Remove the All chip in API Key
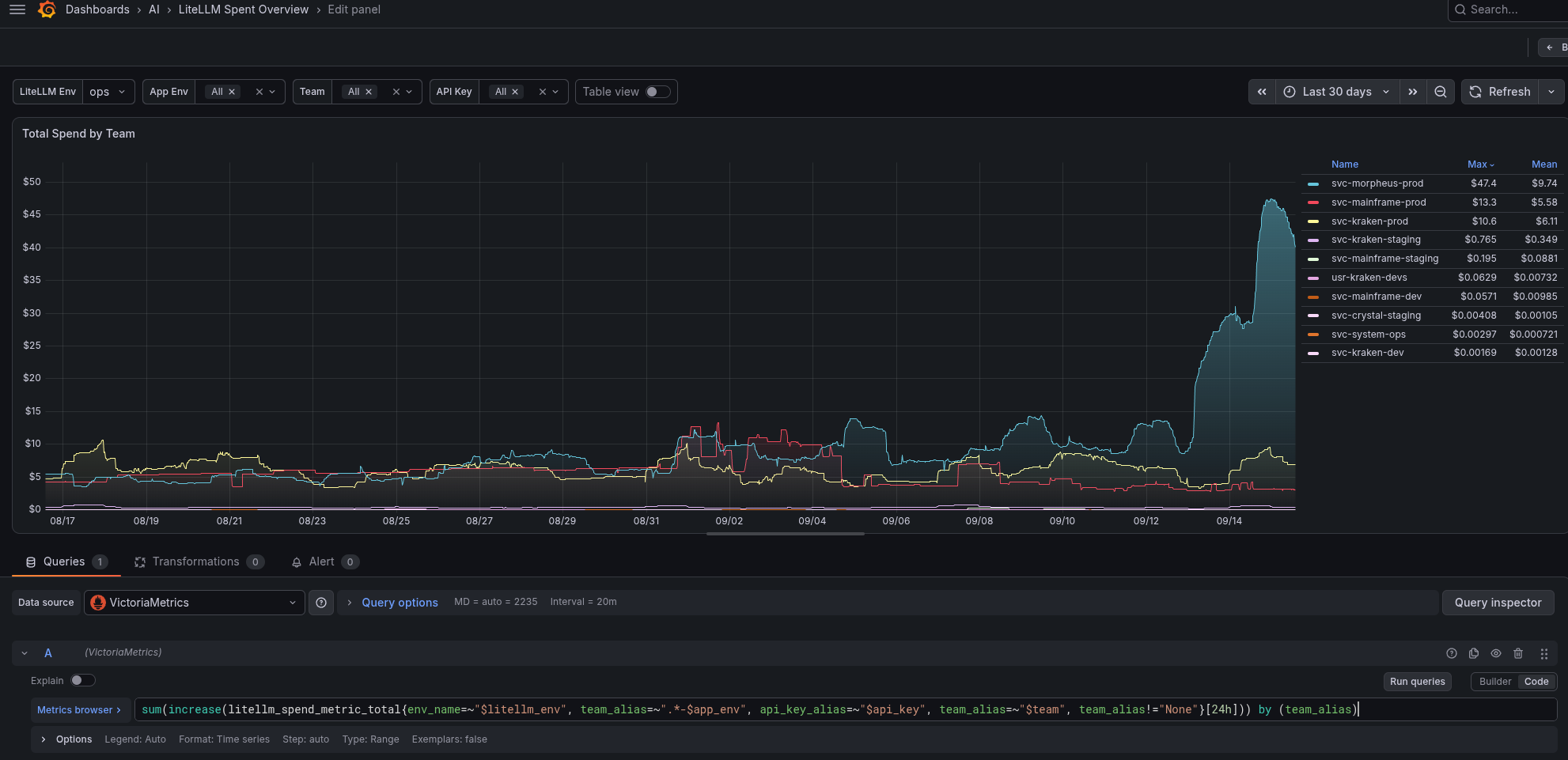This screenshot has height=760, width=1568. pyautogui.click(x=515, y=92)
